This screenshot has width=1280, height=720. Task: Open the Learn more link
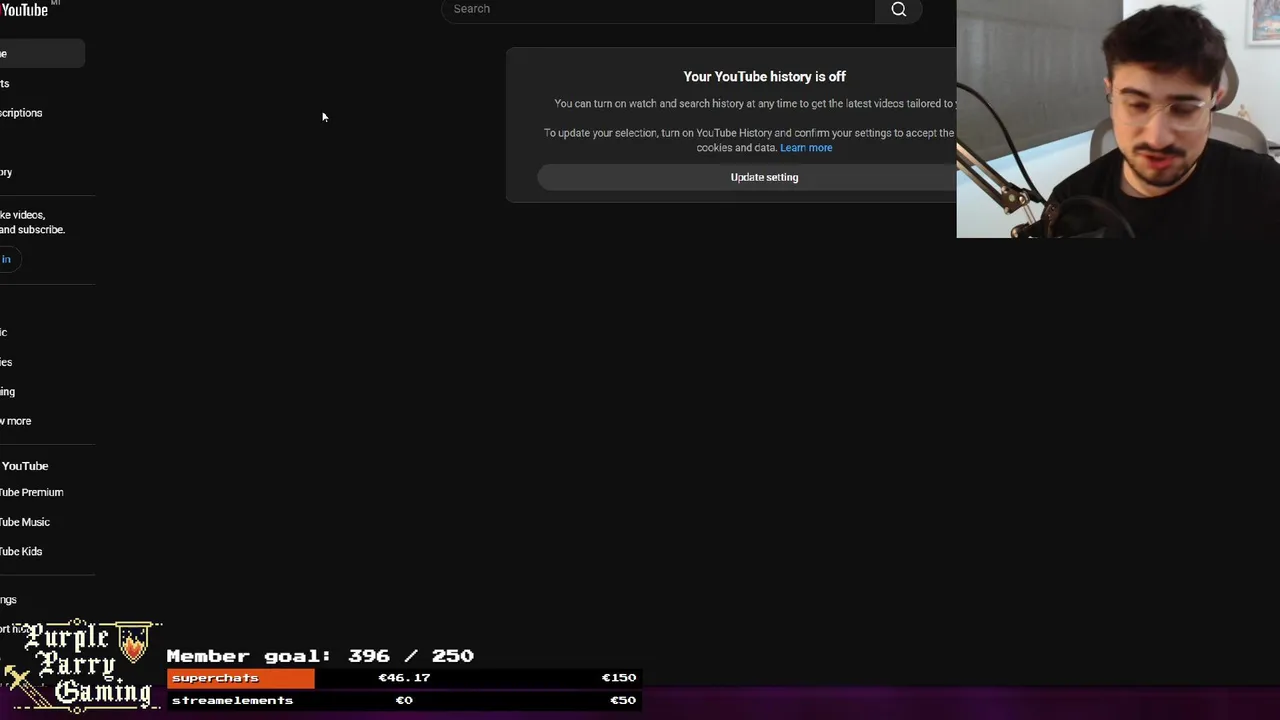click(806, 148)
